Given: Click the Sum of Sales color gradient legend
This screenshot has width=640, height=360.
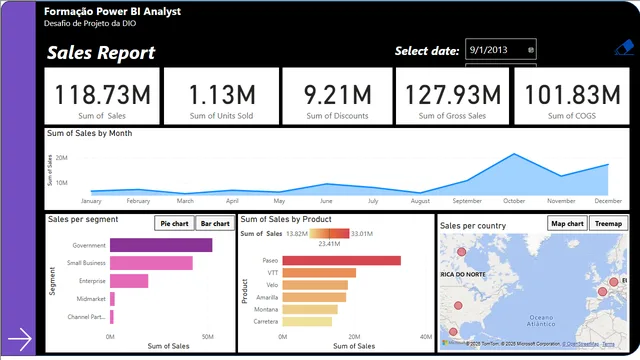Looking at the screenshot, I should pyautogui.click(x=329, y=233).
